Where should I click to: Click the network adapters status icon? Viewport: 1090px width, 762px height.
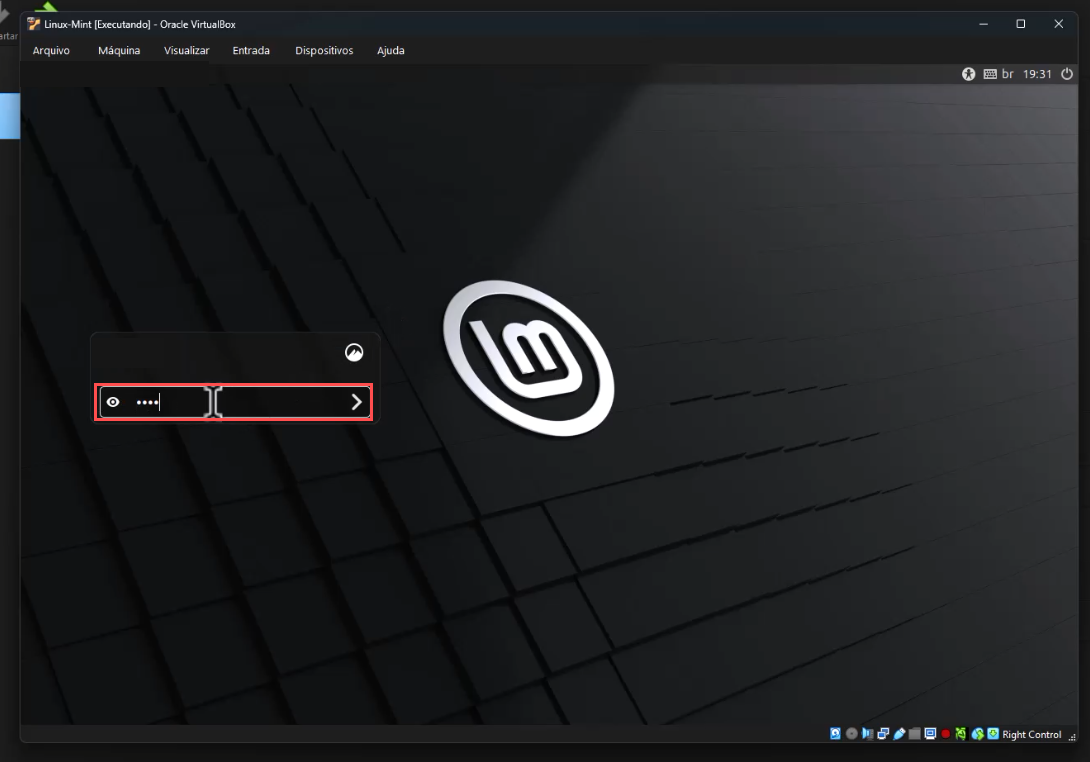click(883, 733)
